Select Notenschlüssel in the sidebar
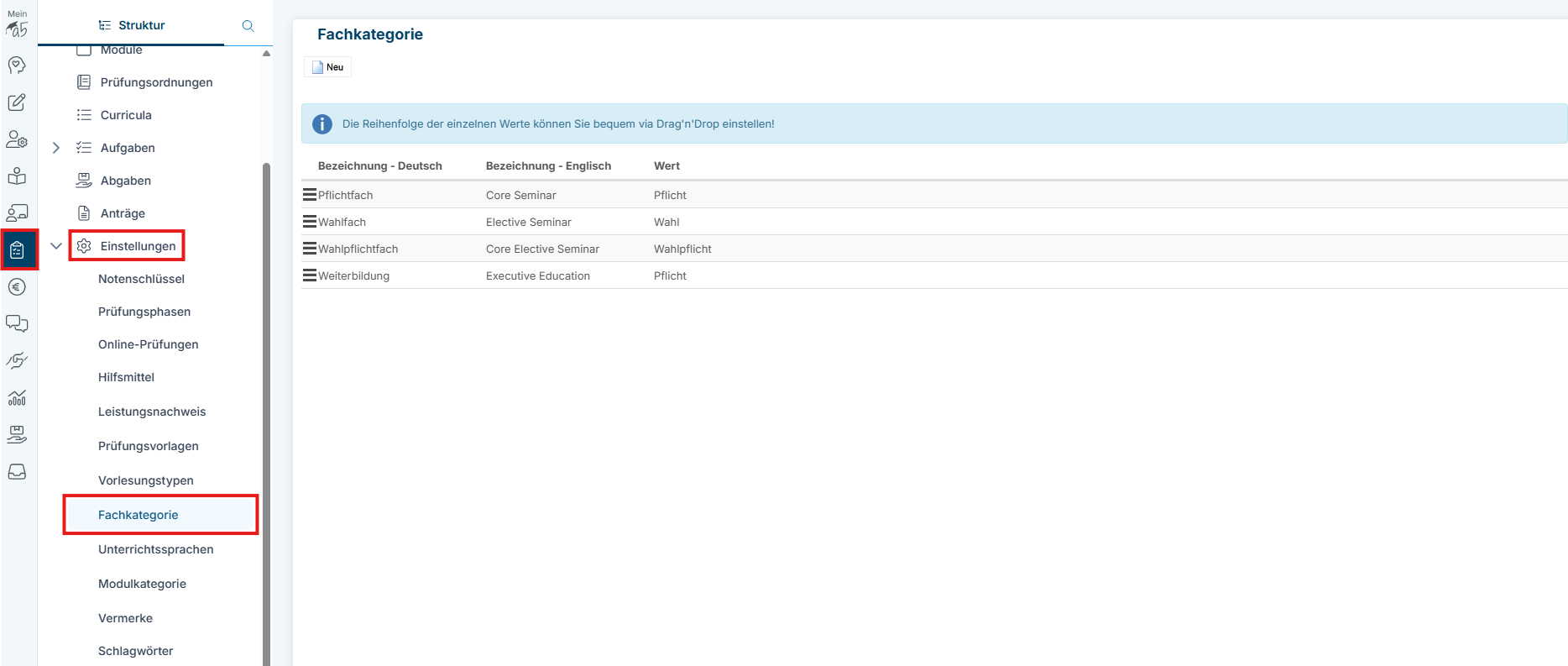The image size is (1568, 666). [141, 279]
